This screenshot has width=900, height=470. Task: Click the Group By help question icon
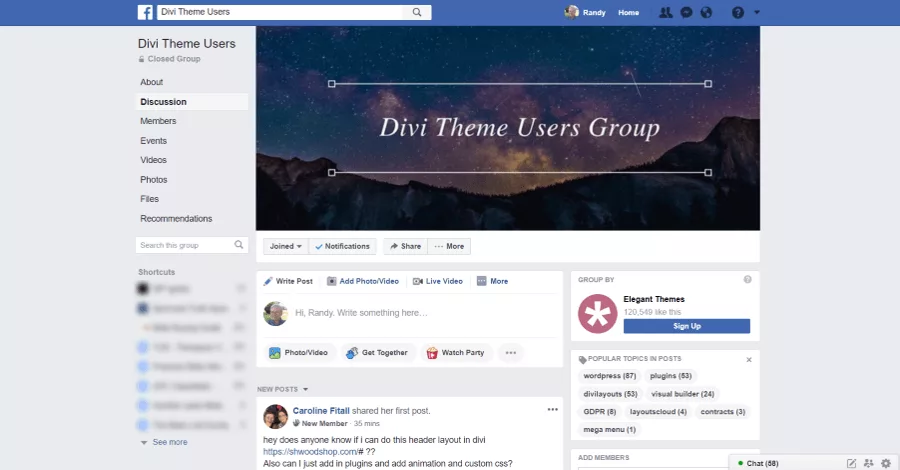(x=747, y=279)
